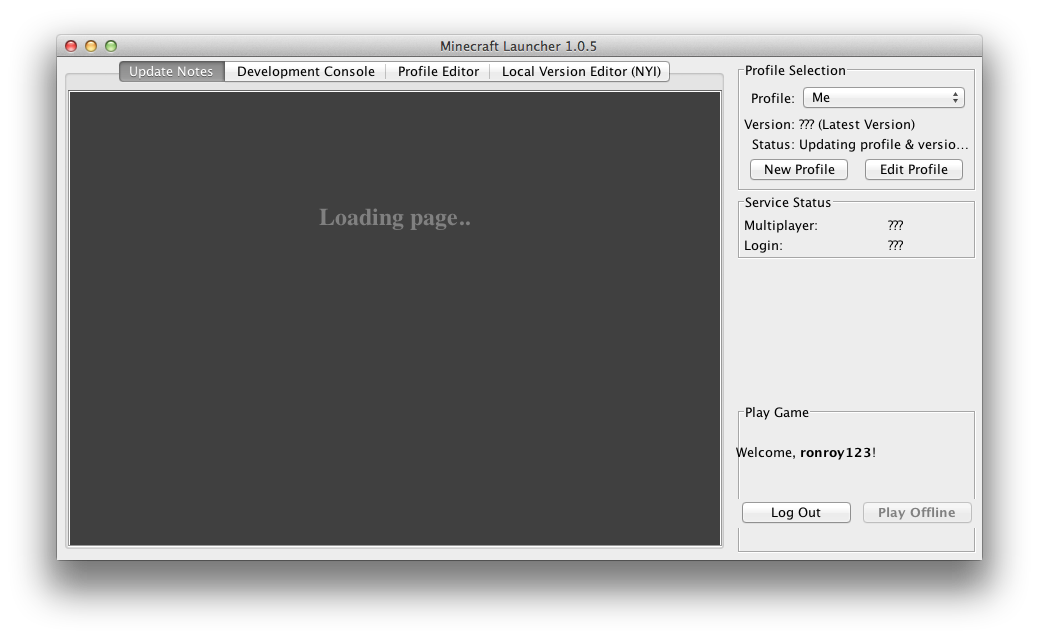Close the Minecraft Launcher window with red button
The image size is (1039, 639).
[71, 46]
